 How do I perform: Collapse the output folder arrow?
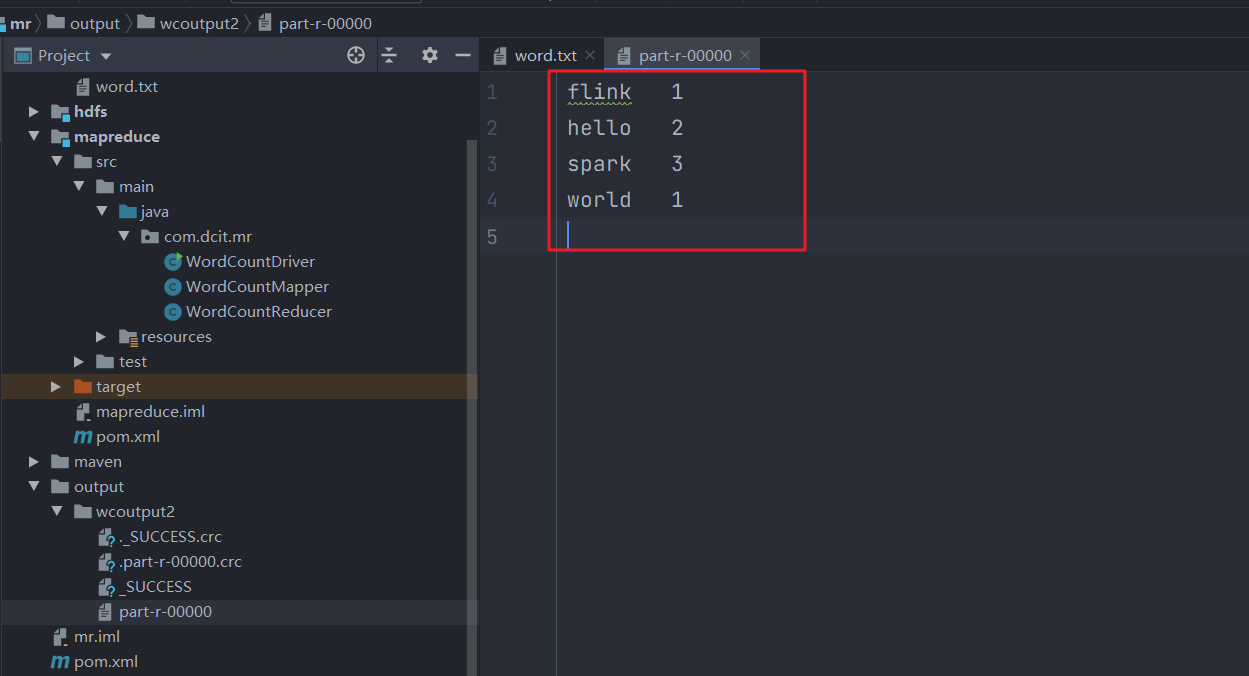click(34, 487)
